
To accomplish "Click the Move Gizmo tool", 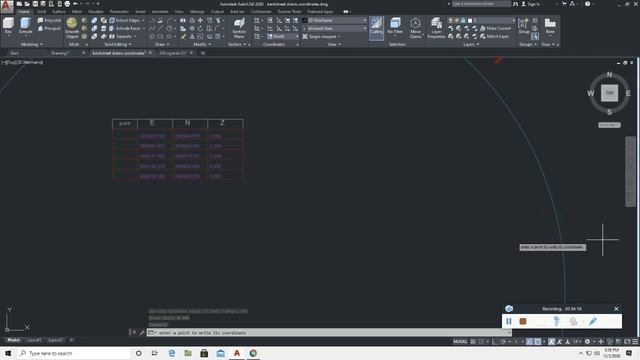I will [416, 28].
